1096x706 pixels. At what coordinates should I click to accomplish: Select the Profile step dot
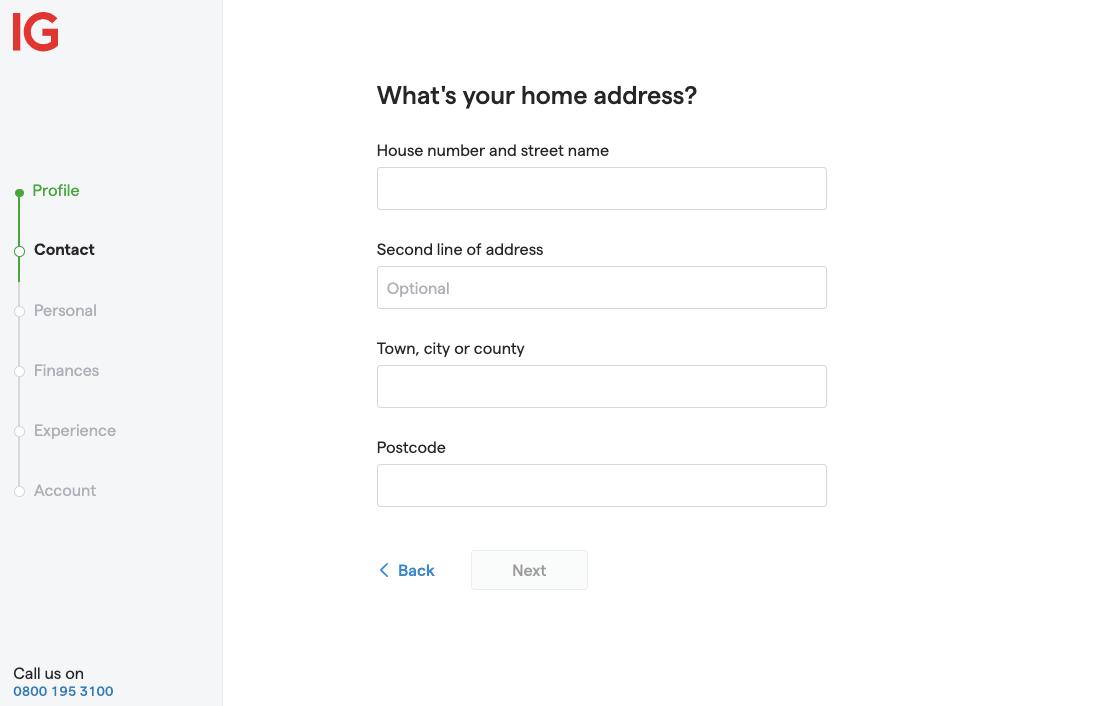20,192
